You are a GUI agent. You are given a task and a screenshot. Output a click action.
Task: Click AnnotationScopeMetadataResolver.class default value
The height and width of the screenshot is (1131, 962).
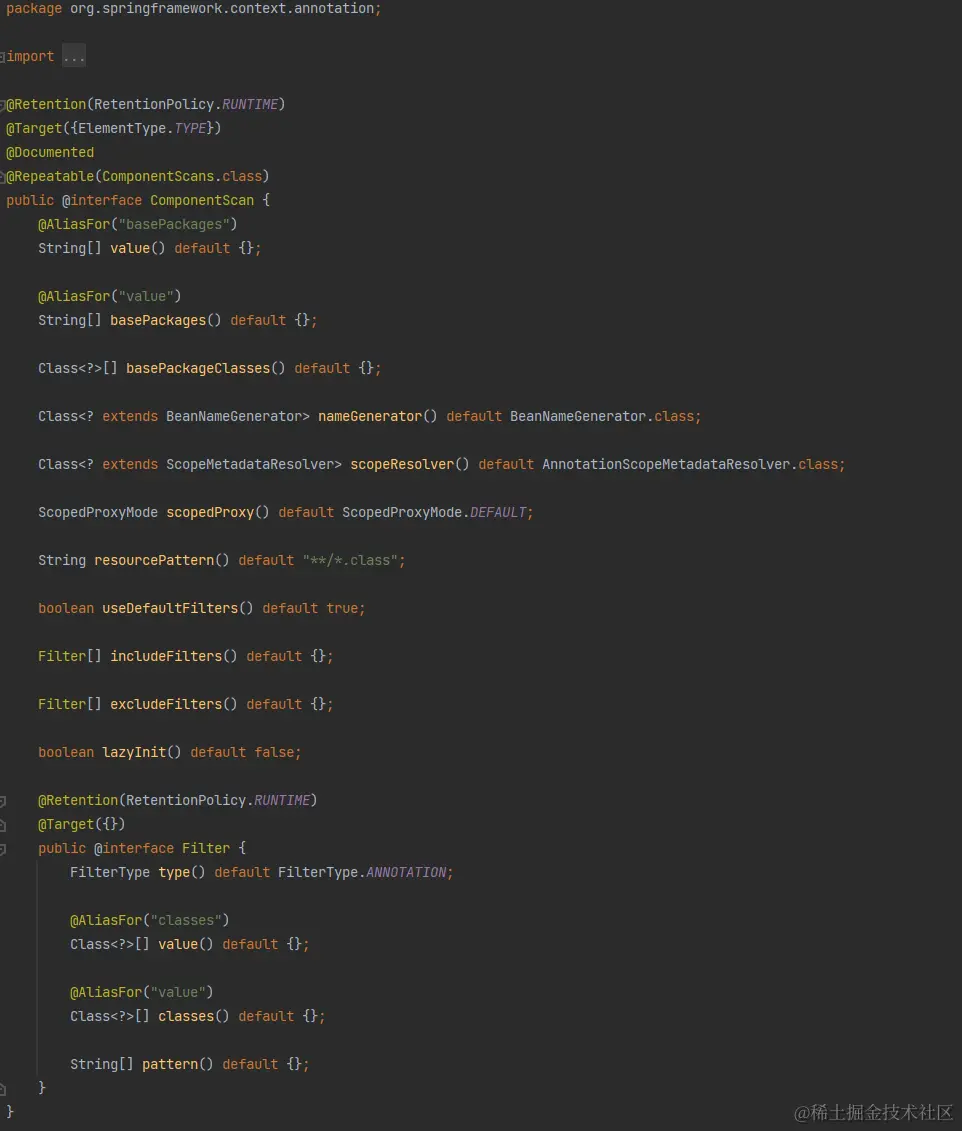click(x=690, y=465)
